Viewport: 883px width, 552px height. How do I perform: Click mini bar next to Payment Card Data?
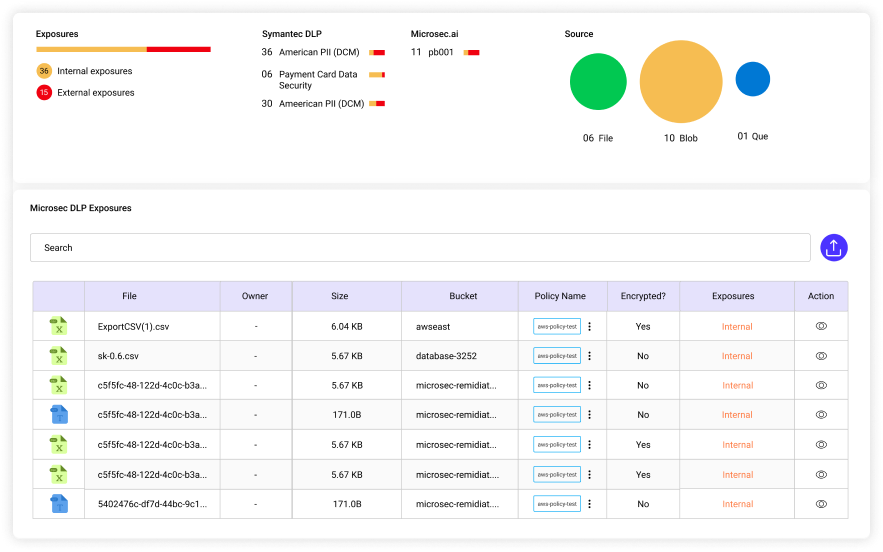pyautogui.click(x=377, y=74)
